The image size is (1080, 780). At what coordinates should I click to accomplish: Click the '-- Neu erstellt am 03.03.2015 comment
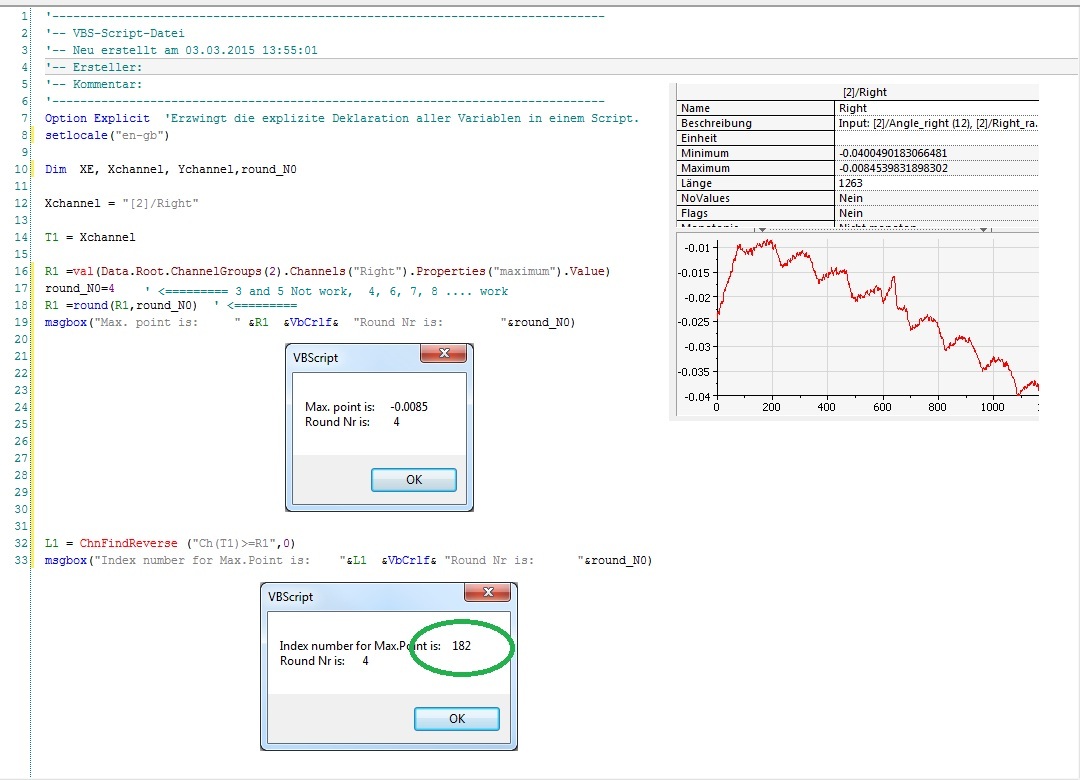point(181,50)
